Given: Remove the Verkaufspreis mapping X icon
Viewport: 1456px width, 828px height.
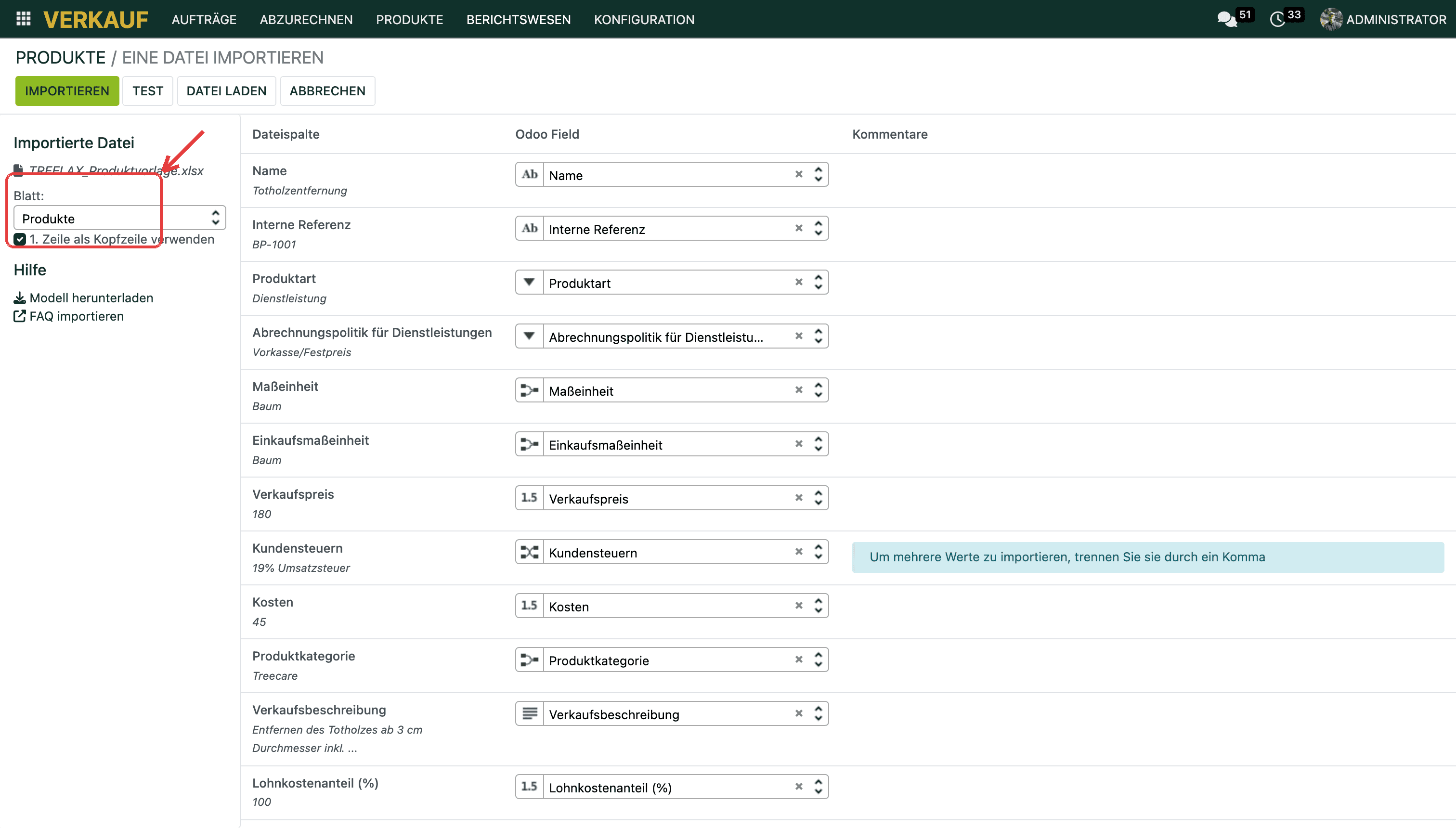Looking at the screenshot, I should 798,498.
